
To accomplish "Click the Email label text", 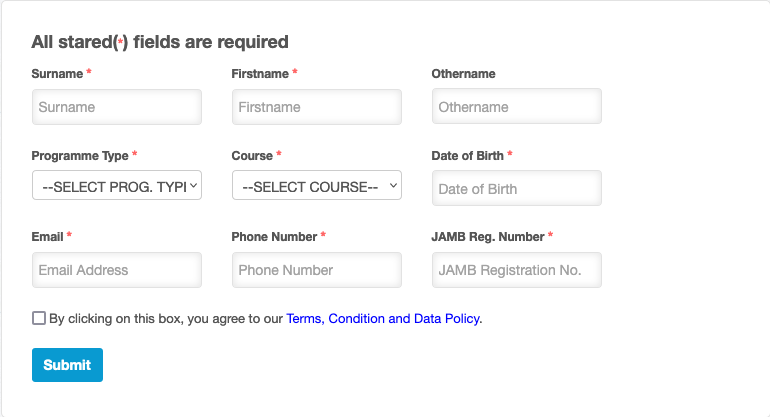I will (48, 237).
